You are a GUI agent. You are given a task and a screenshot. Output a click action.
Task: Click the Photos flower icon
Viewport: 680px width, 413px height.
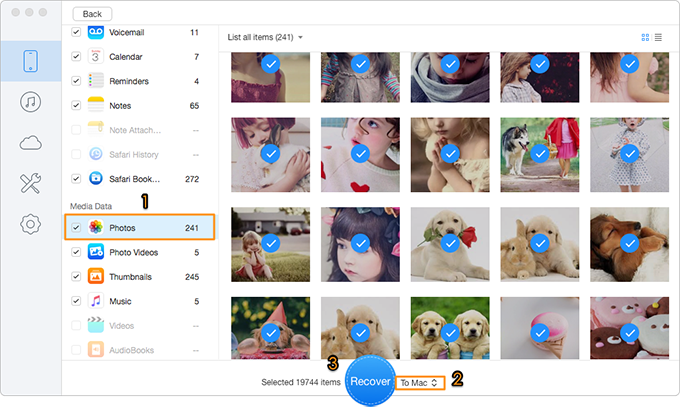96,227
